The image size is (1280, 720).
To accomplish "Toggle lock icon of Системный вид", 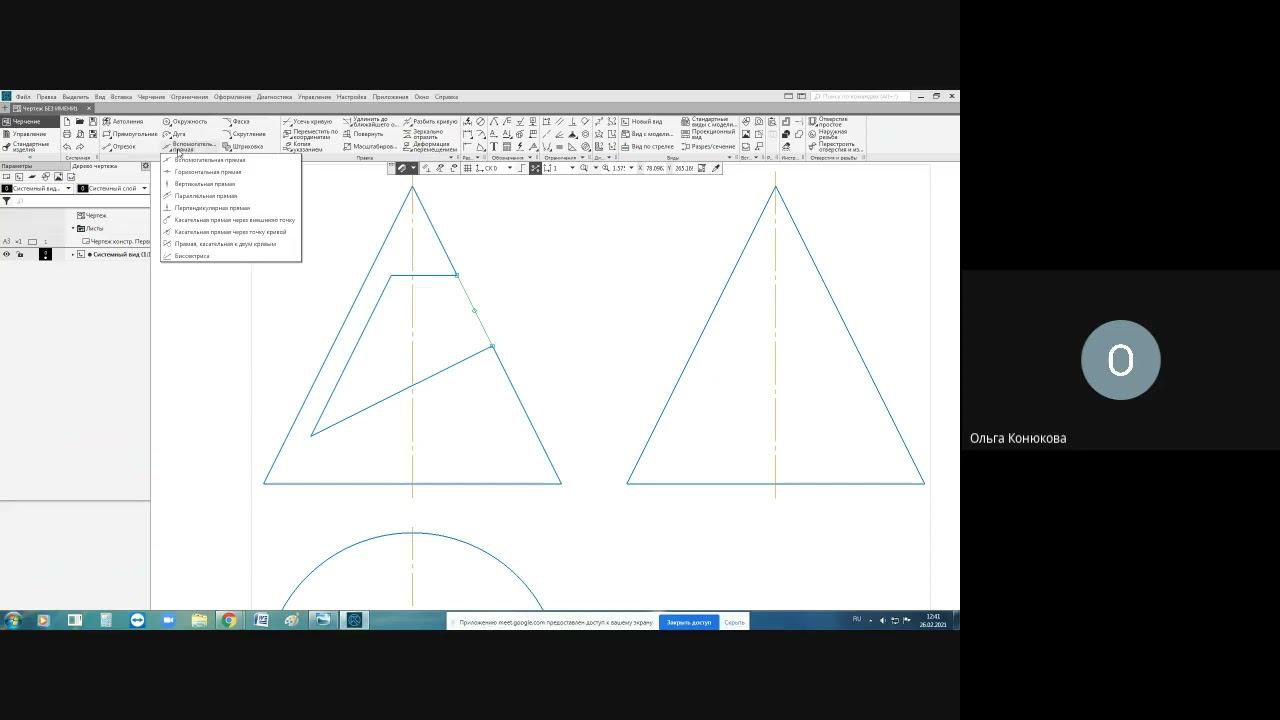I will 19,254.
